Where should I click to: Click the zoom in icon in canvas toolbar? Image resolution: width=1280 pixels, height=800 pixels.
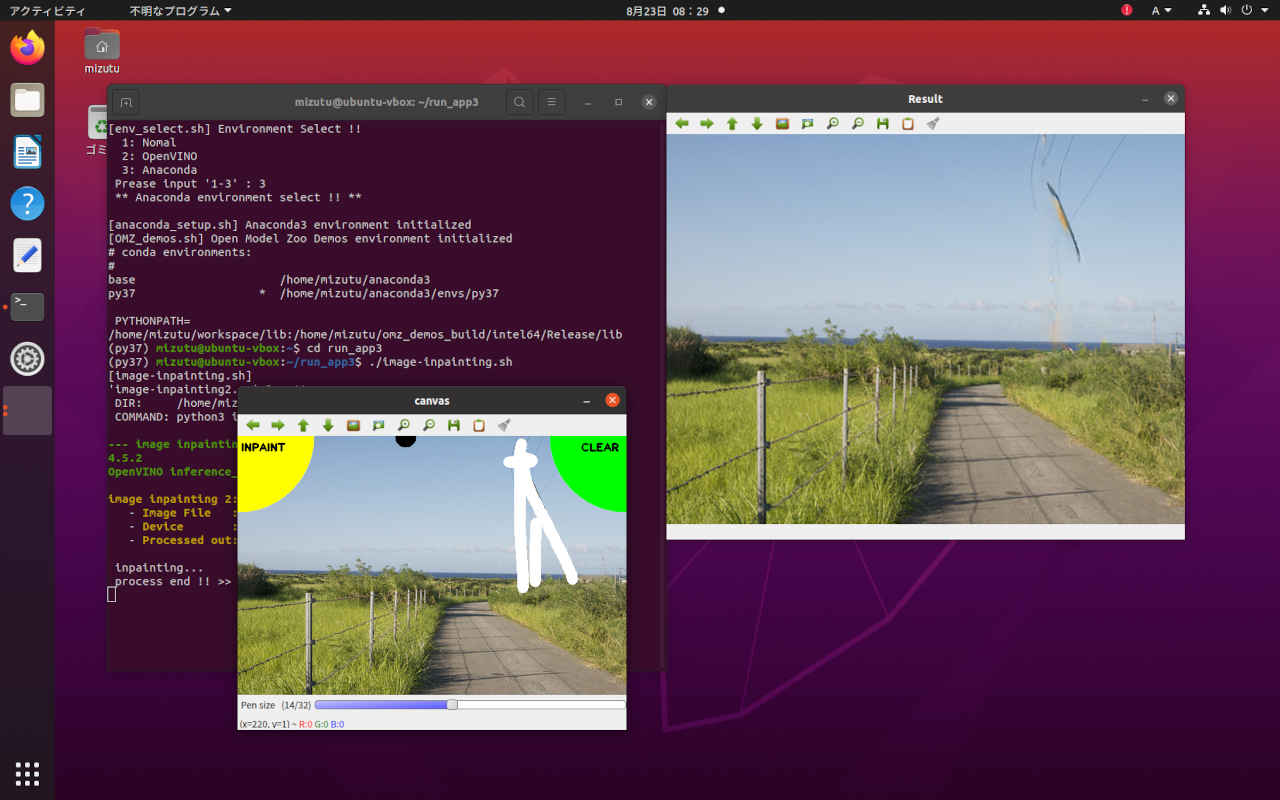tap(404, 425)
